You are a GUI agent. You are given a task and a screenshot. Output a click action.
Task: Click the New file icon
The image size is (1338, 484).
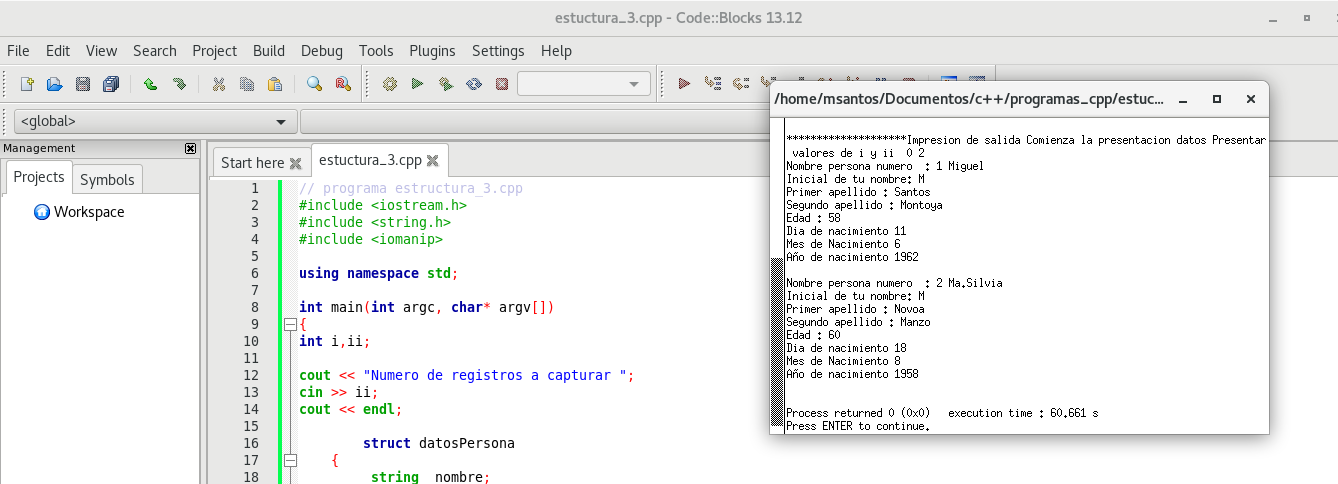pos(28,84)
